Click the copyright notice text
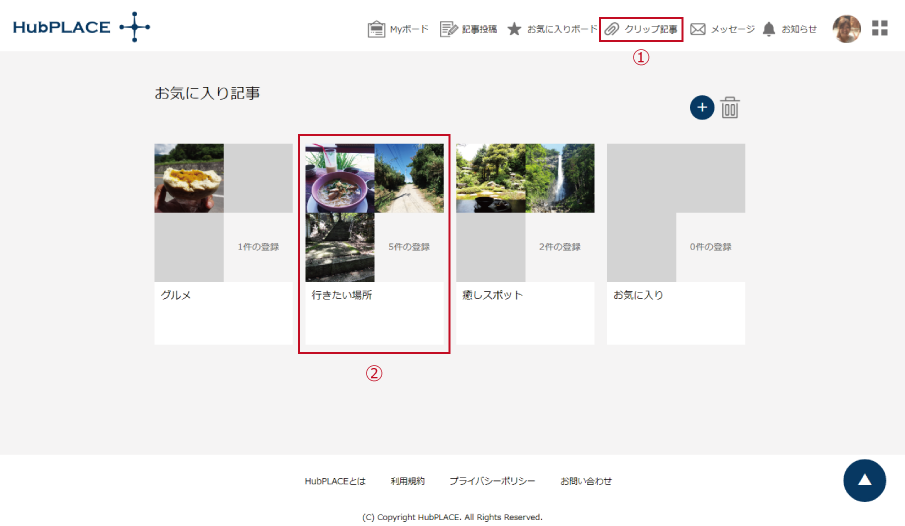Screen dimensions: 905x526 452,517
